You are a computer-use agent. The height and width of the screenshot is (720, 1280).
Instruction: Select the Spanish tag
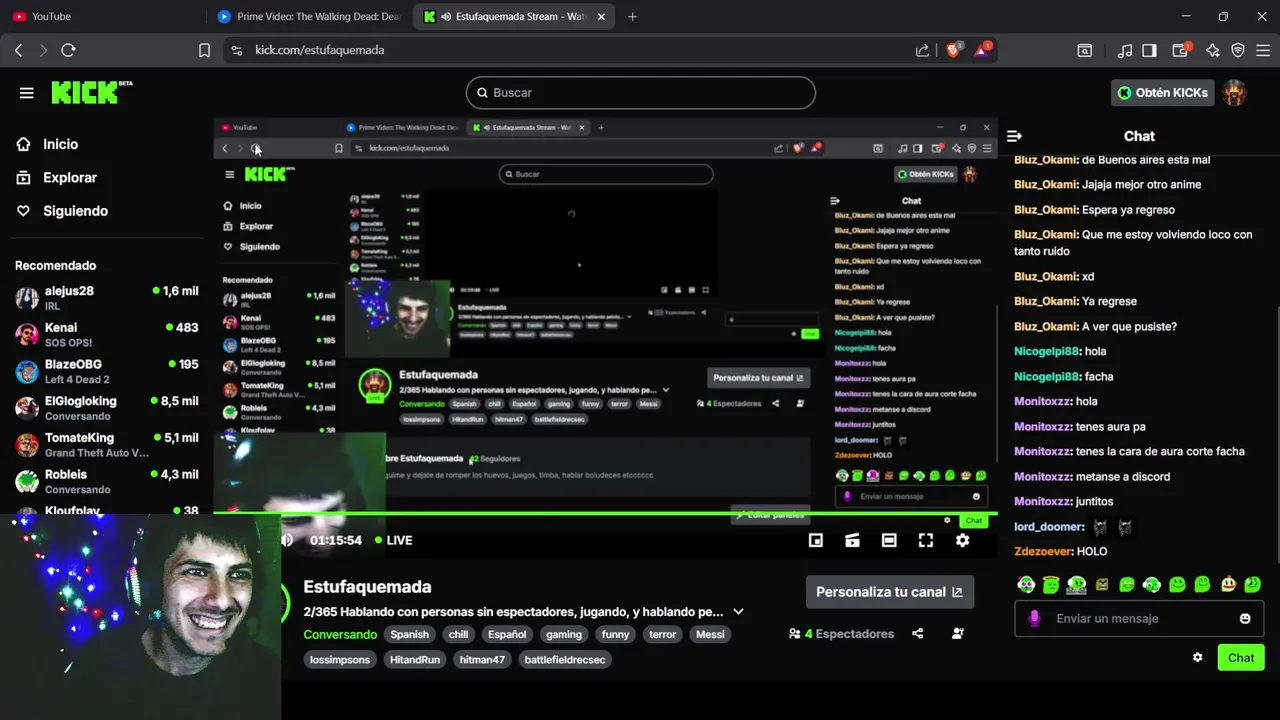click(x=409, y=634)
